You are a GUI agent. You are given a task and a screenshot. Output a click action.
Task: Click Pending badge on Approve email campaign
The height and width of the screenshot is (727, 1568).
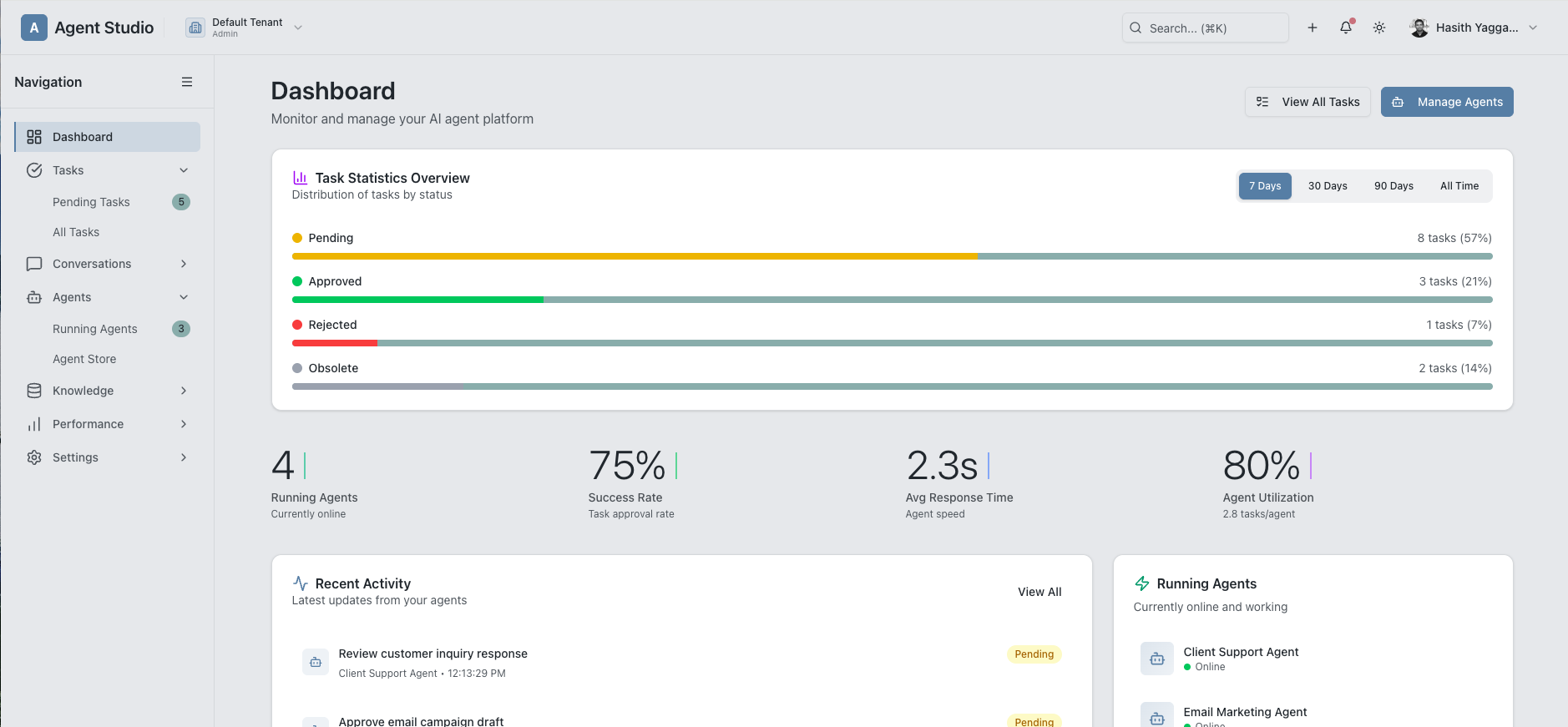(x=1034, y=720)
